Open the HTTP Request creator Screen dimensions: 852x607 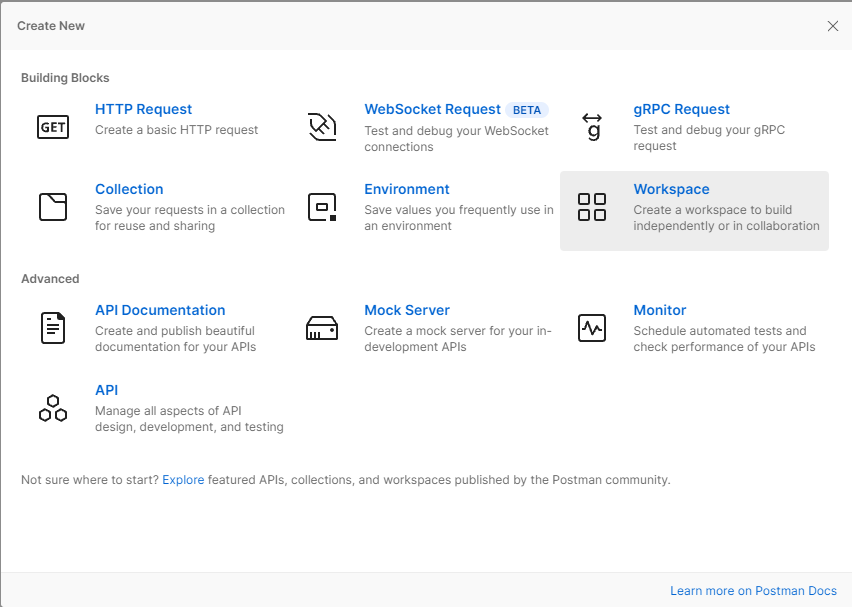pos(143,109)
